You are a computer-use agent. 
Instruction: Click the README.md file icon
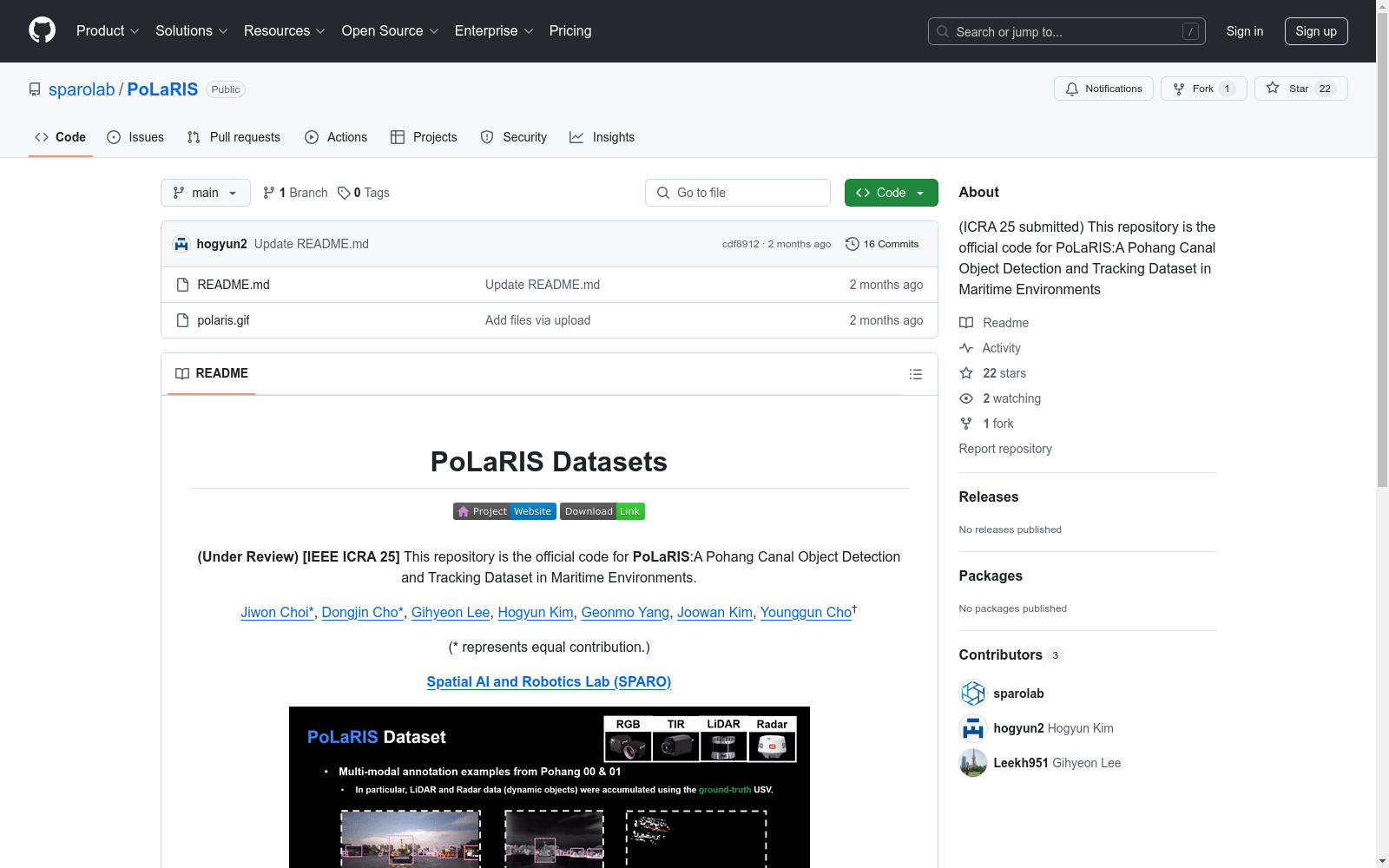pos(182,285)
